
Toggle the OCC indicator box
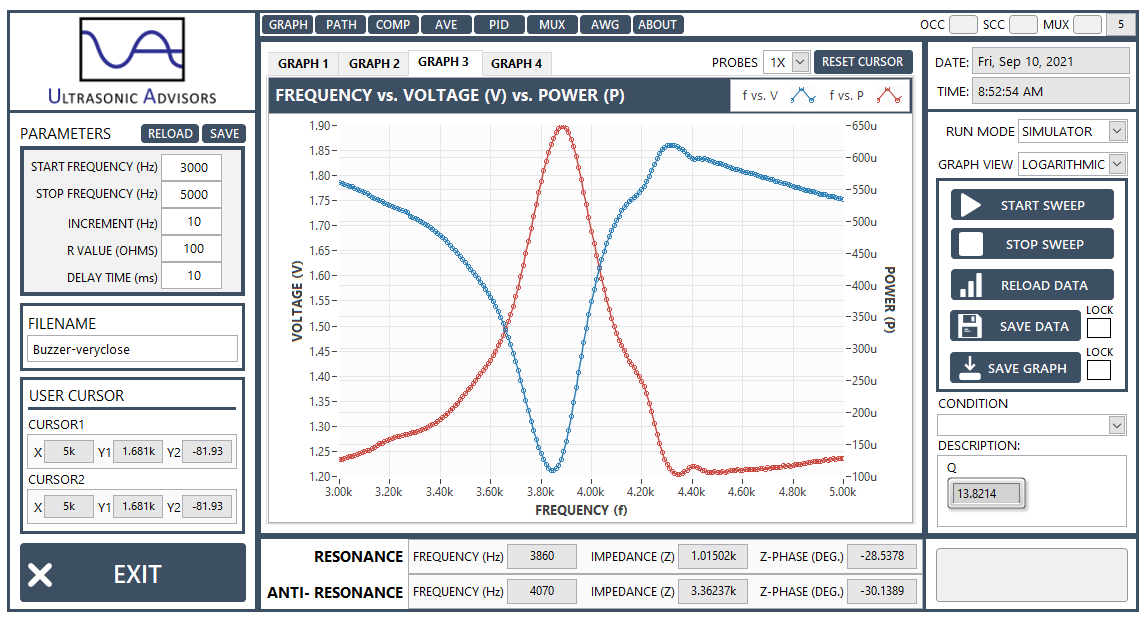tap(963, 24)
